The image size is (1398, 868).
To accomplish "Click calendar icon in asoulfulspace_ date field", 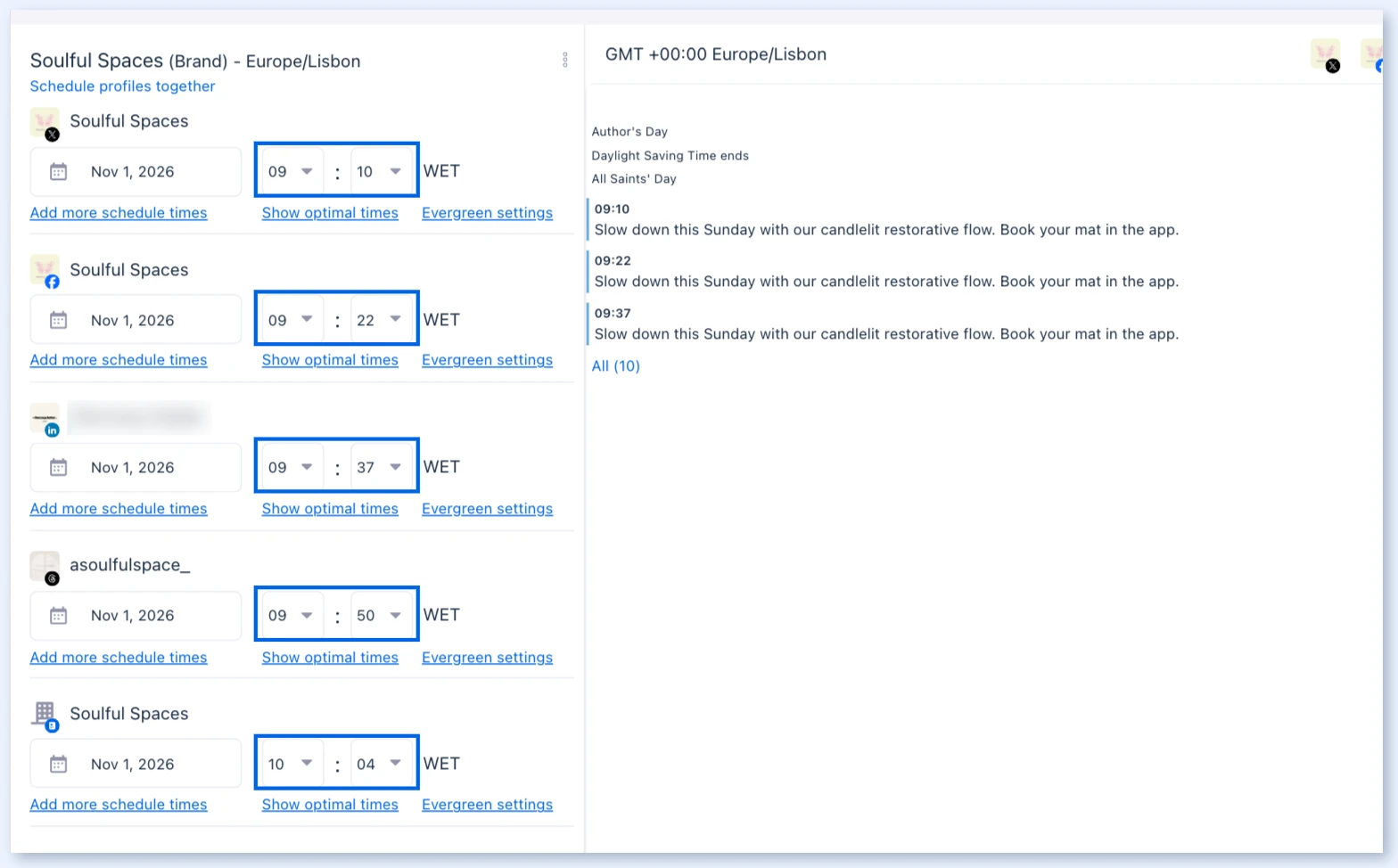I will point(58,616).
